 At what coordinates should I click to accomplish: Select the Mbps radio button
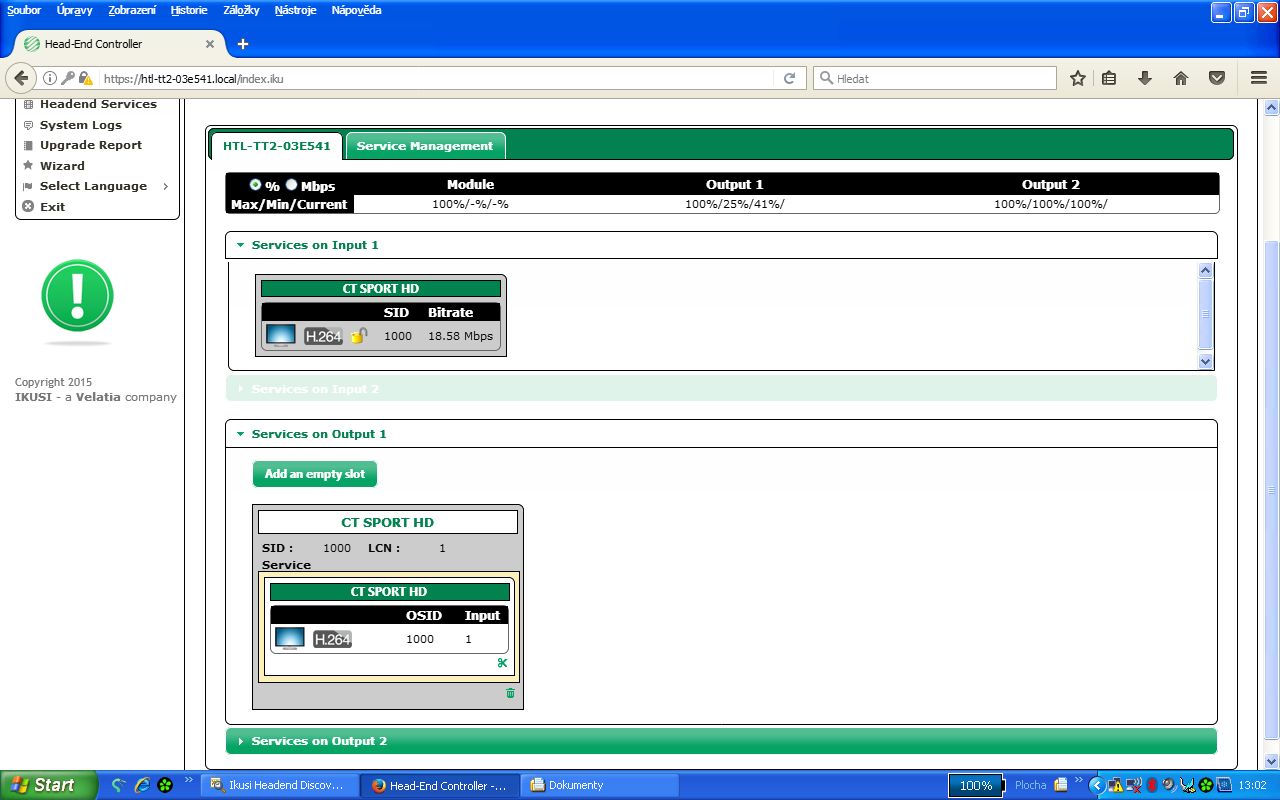(x=292, y=185)
